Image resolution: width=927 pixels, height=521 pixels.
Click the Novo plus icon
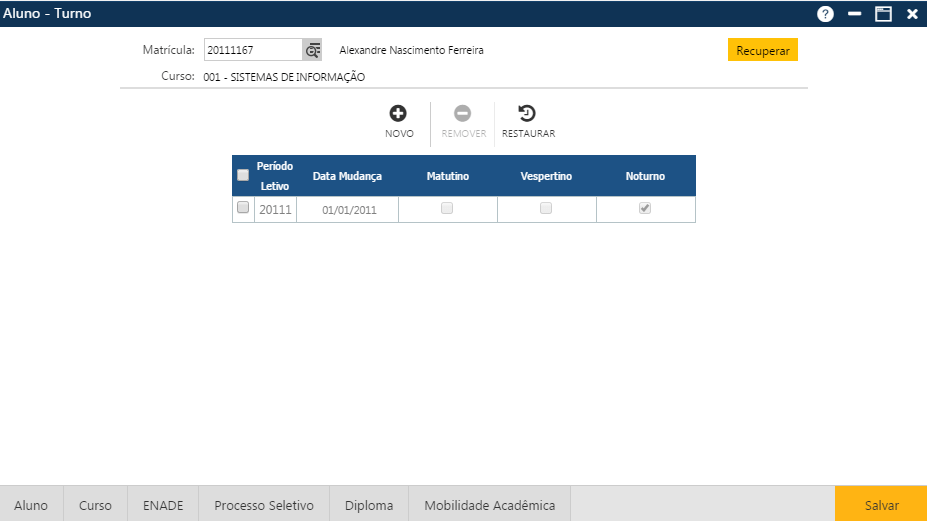point(398,114)
